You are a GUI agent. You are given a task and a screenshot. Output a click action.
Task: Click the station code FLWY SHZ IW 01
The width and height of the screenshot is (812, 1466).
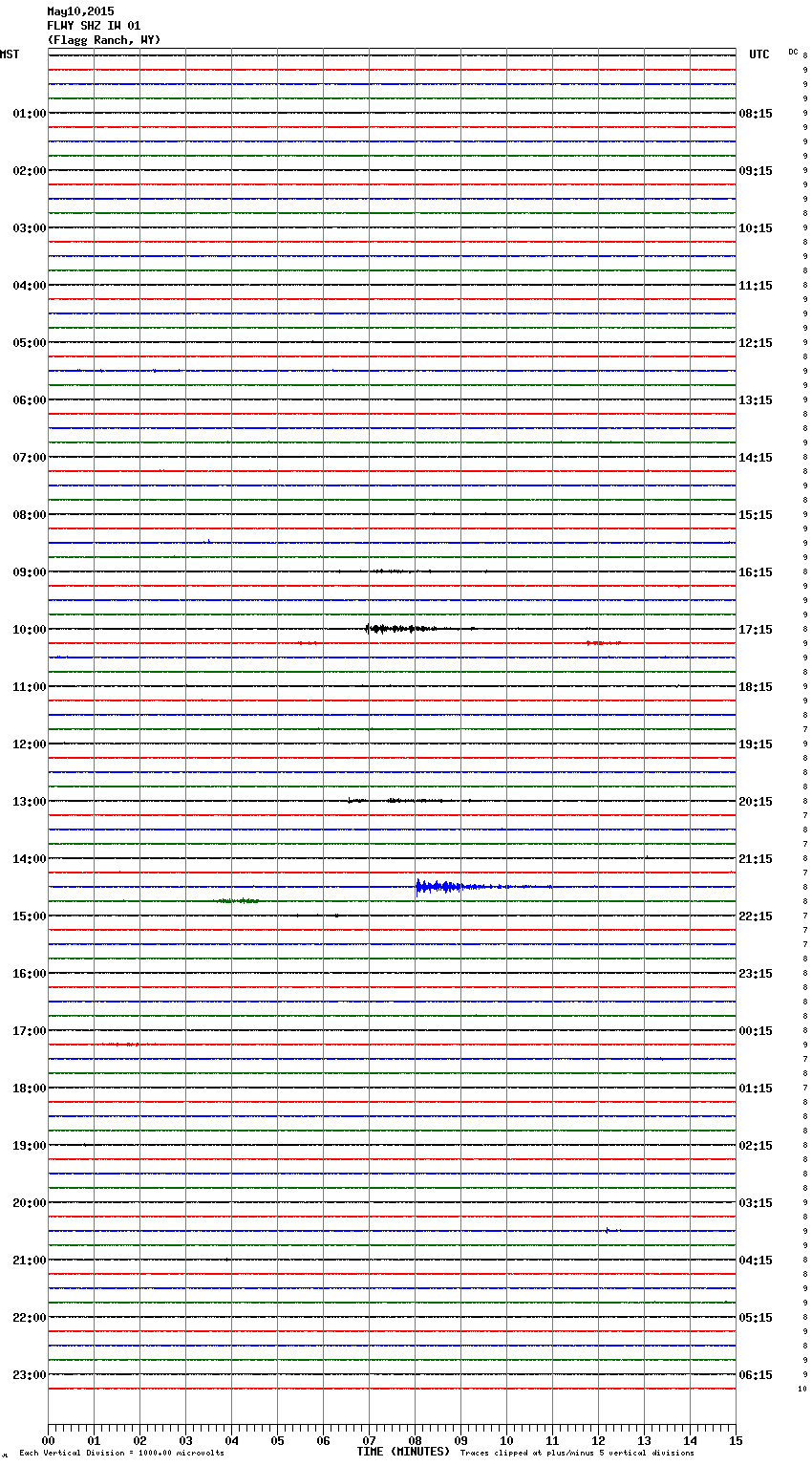tap(94, 26)
